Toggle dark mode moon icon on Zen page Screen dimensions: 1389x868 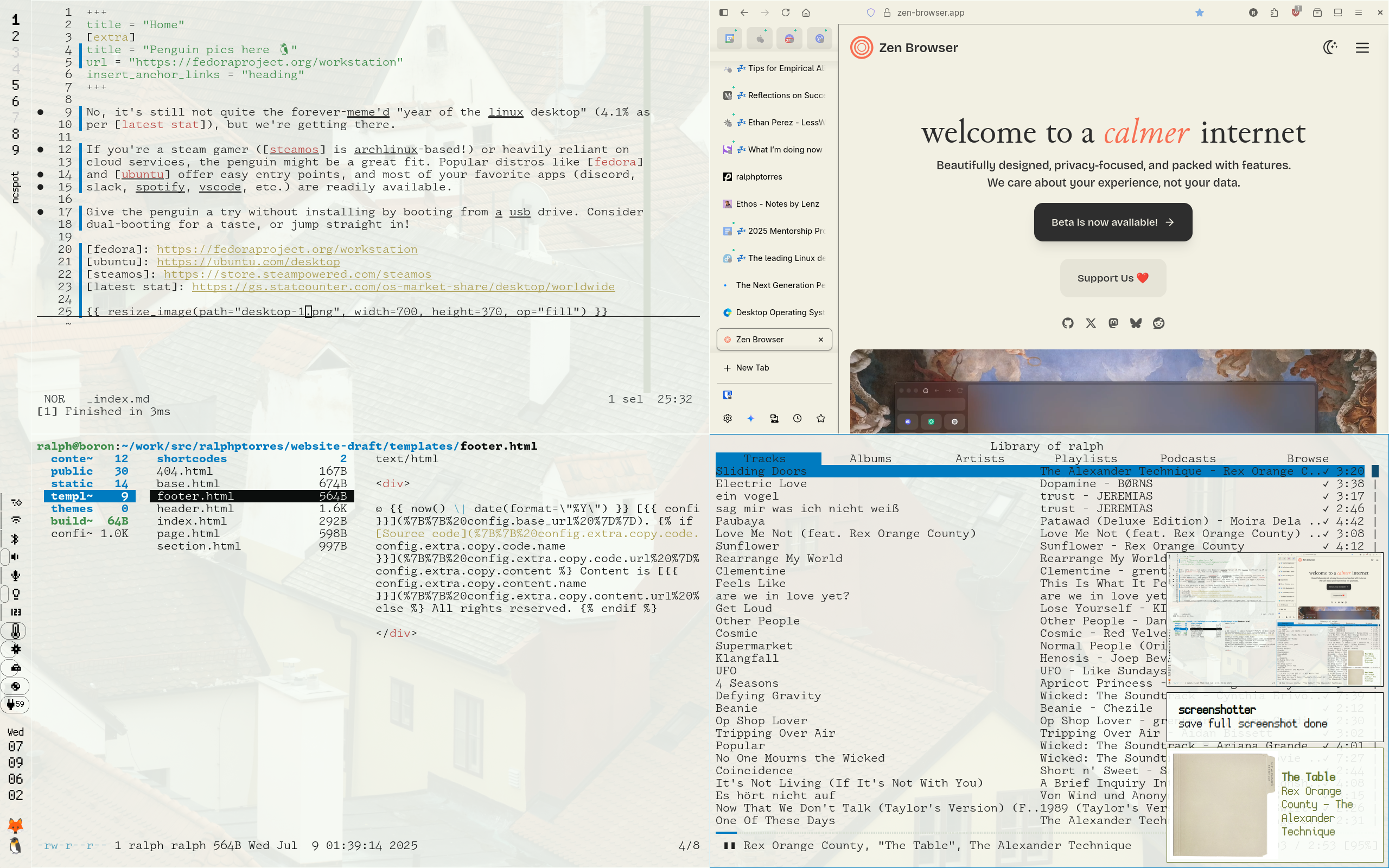point(1330,48)
